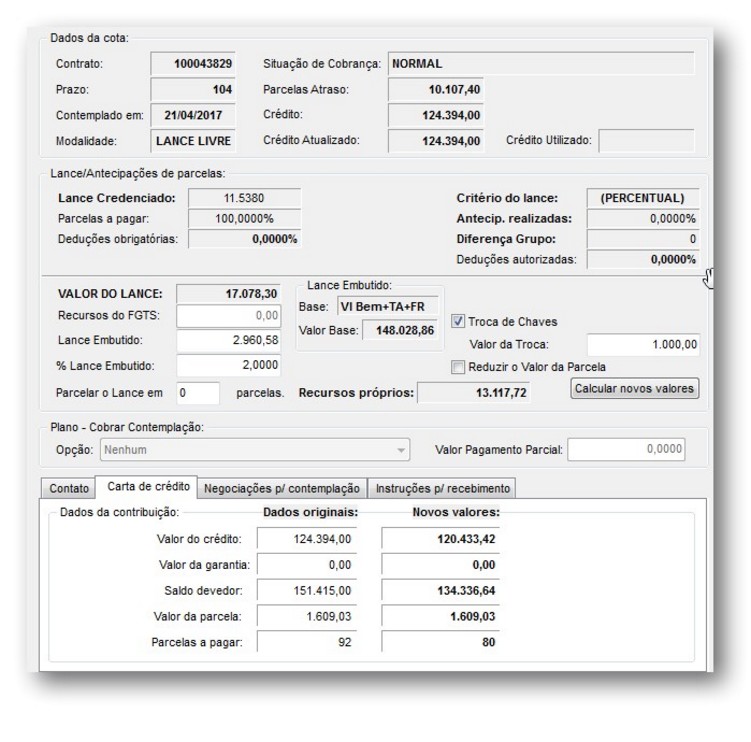Click new Parcelas a pagar value 80

(440, 642)
